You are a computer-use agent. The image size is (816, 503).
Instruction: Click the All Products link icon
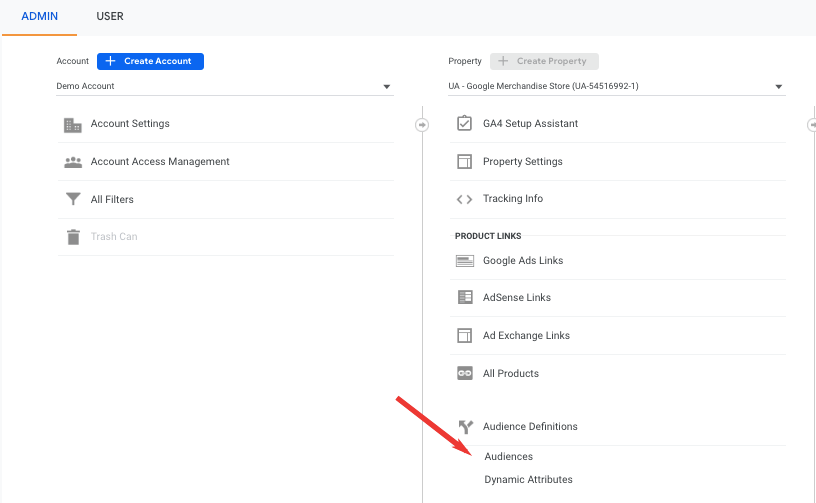465,373
